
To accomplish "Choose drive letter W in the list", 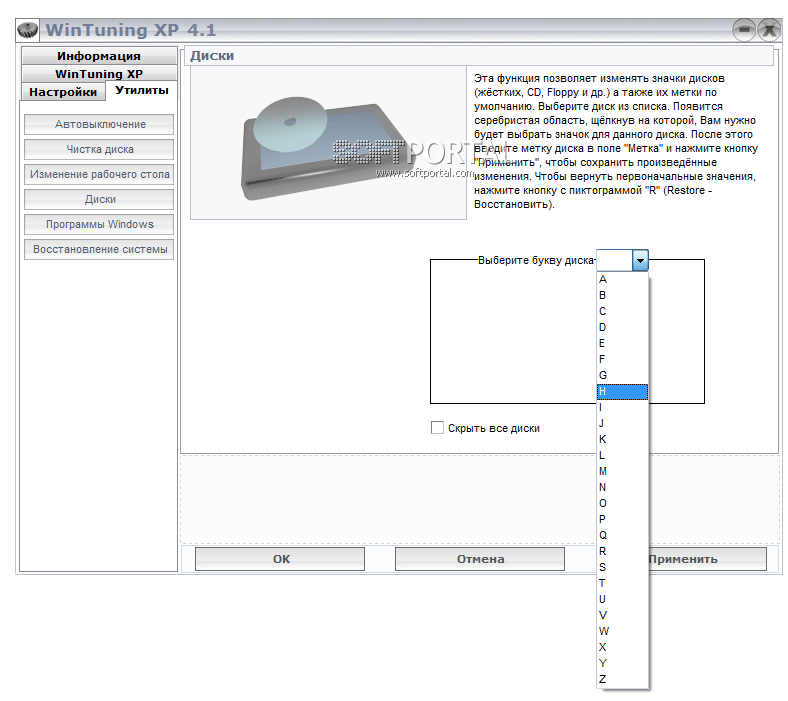I will pos(622,631).
